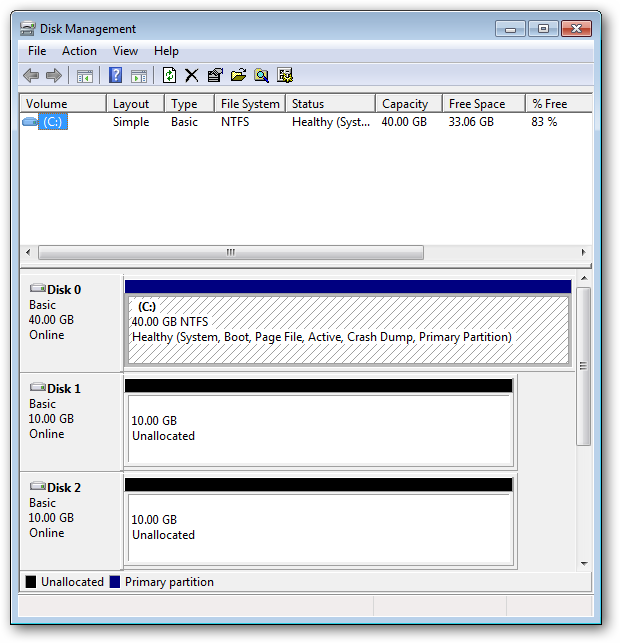Image resolution: width=620 pixels, height=643 pixels.
Task: Click the Disk Management title bar icon
Action: click(x=27, y=29)
